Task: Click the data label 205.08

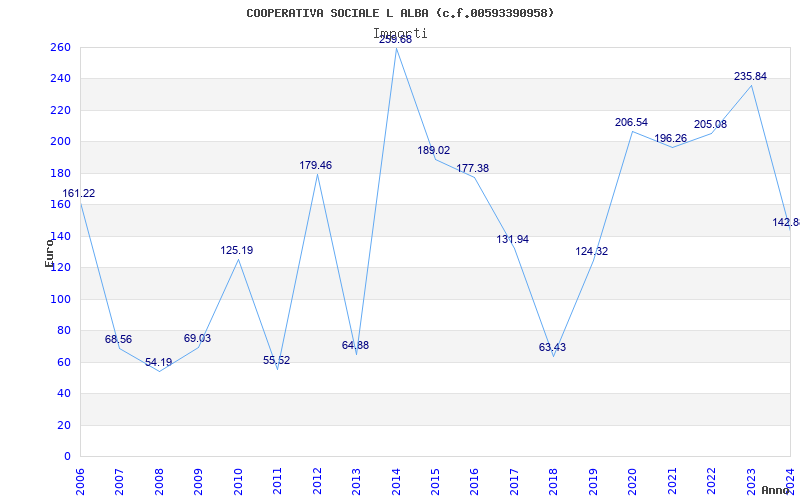Action: click(x=711, y=124)
